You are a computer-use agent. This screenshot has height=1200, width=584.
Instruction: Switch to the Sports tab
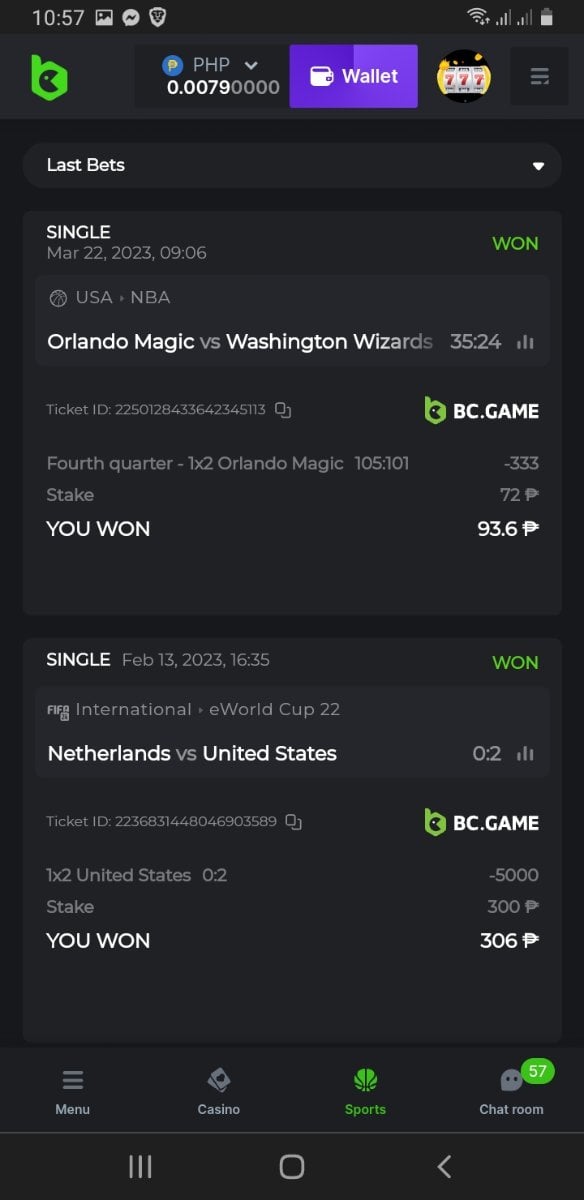(x=365, y=1090)
